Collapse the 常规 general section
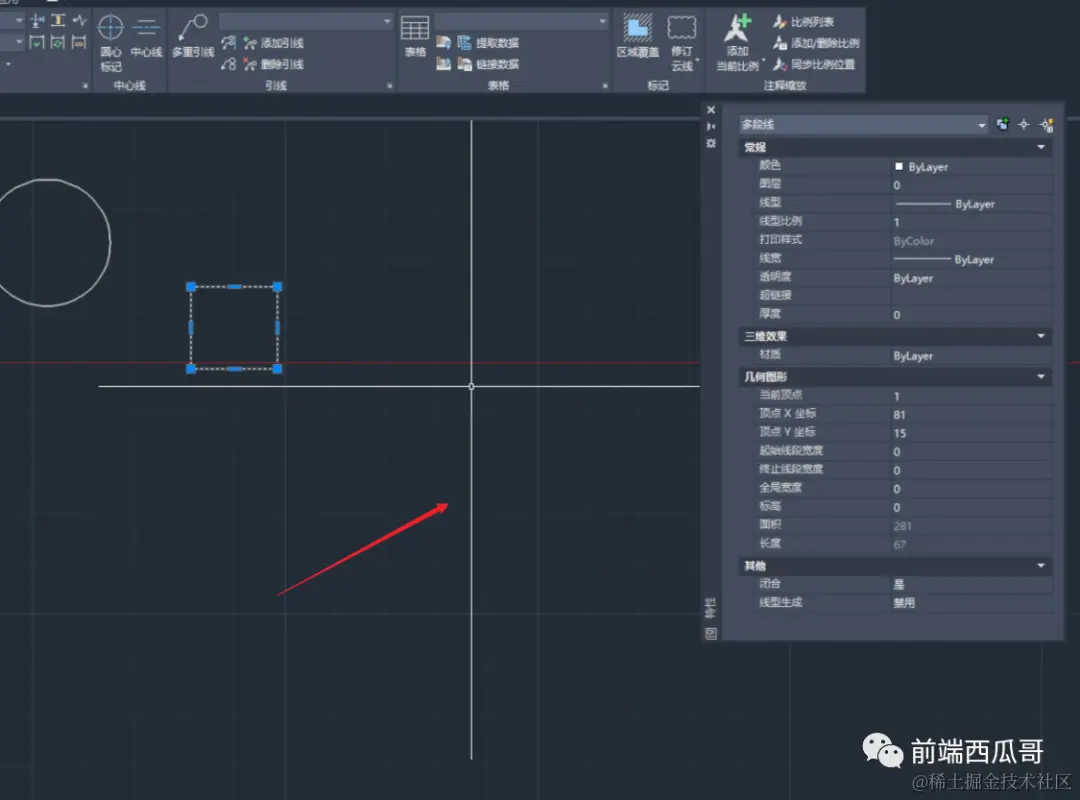The image size is (1080, 800). coord(1041,147)
